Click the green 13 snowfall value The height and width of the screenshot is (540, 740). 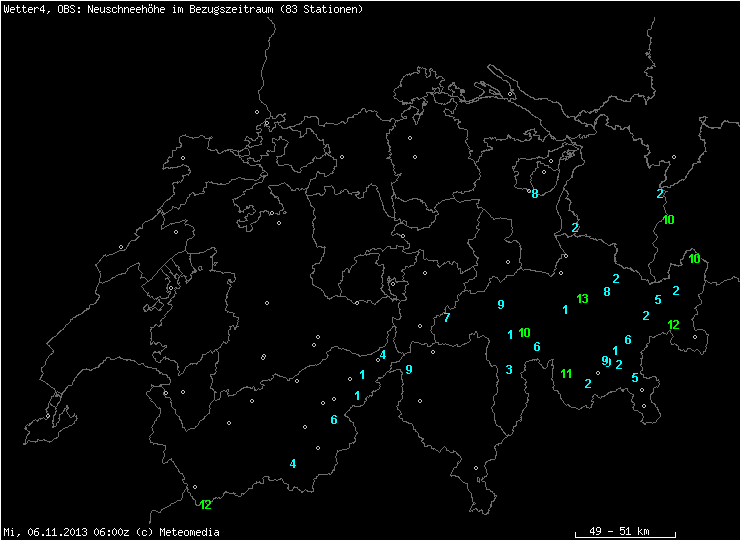coord(582,299)
